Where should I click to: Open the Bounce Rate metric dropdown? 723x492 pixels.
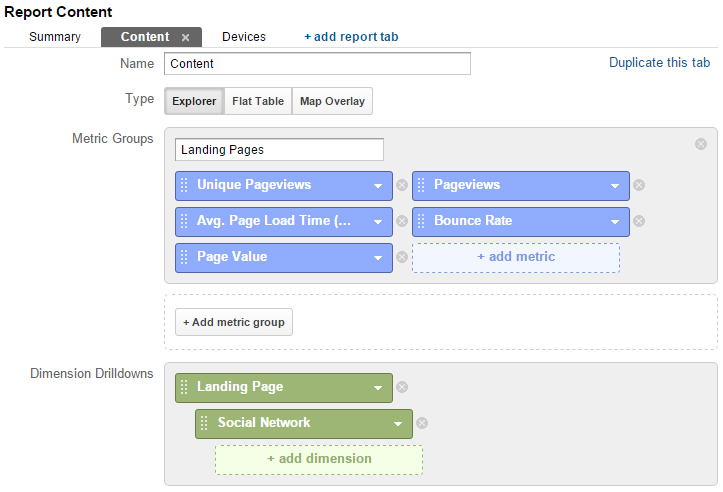[615, 222]
